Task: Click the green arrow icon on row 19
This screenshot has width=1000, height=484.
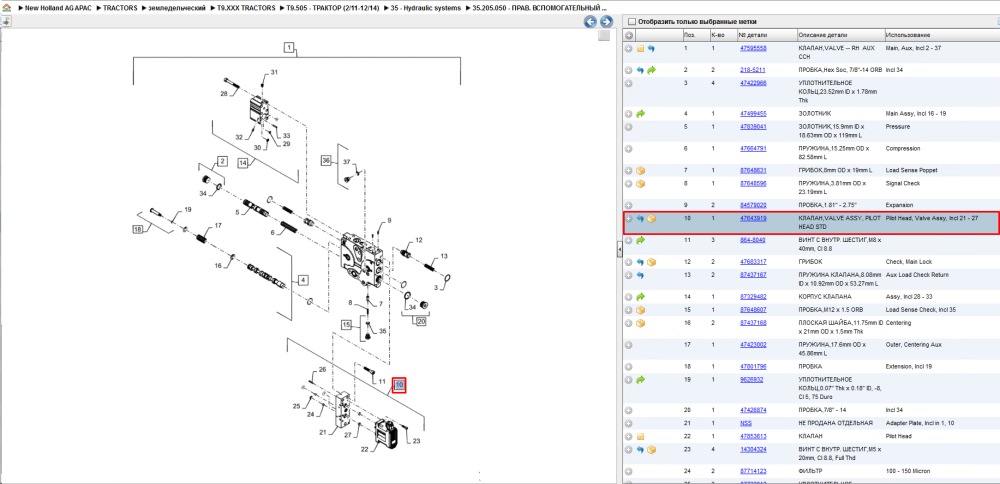Action: pos(640,379)
